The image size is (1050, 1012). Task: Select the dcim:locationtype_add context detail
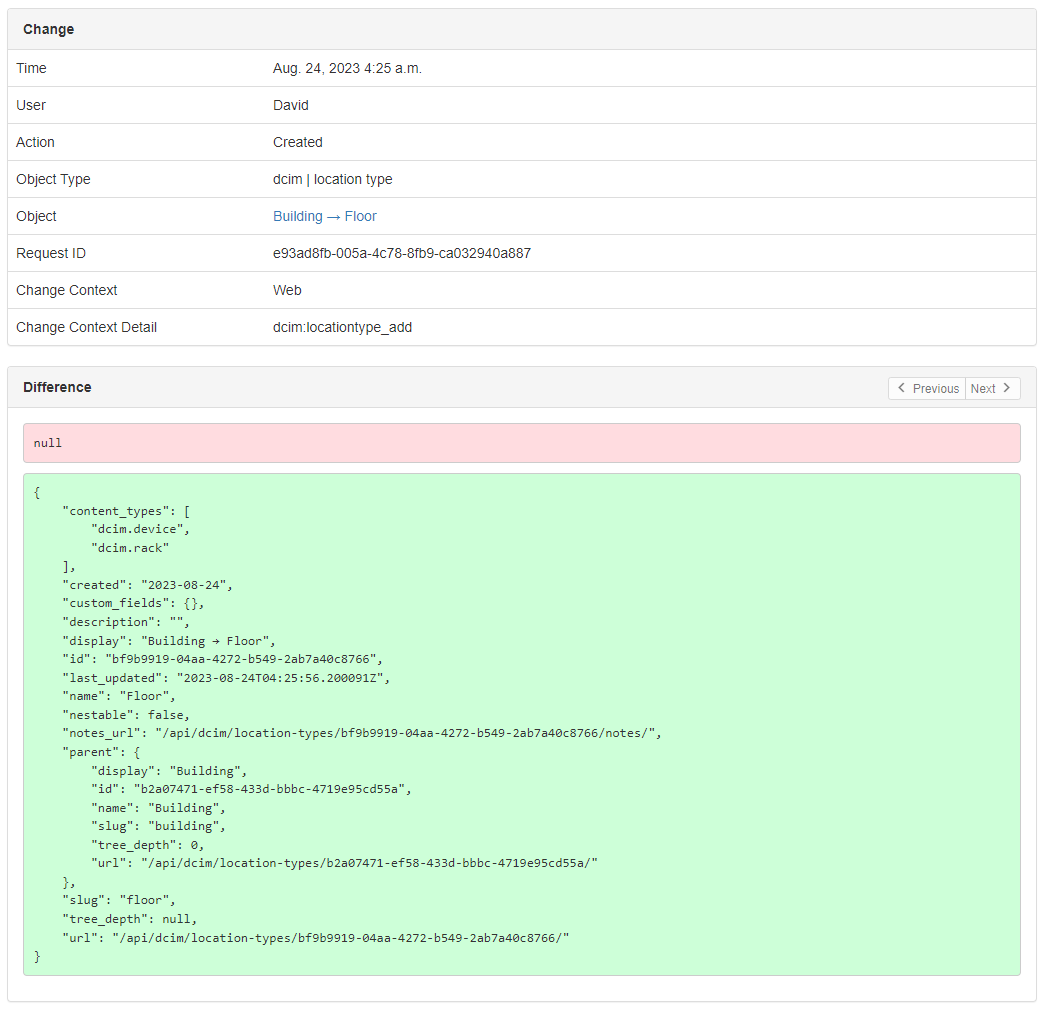[x=342, y=327]
